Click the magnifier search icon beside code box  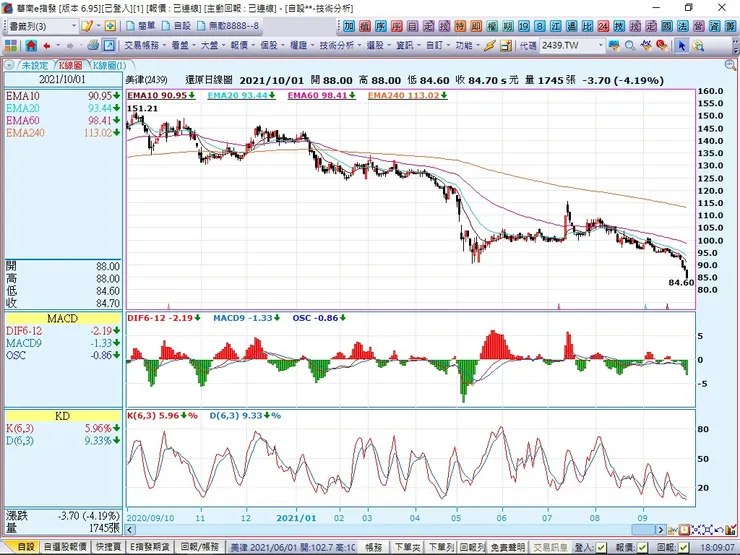pos(630,46)
